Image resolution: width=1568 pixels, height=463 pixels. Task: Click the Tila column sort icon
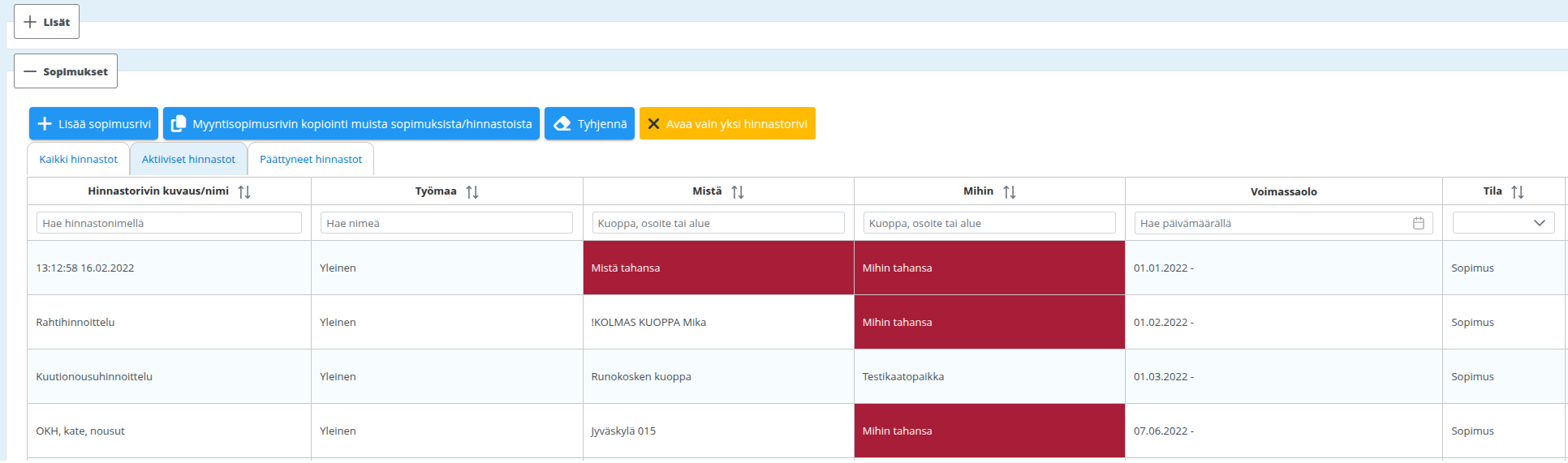pos(1517,192)
